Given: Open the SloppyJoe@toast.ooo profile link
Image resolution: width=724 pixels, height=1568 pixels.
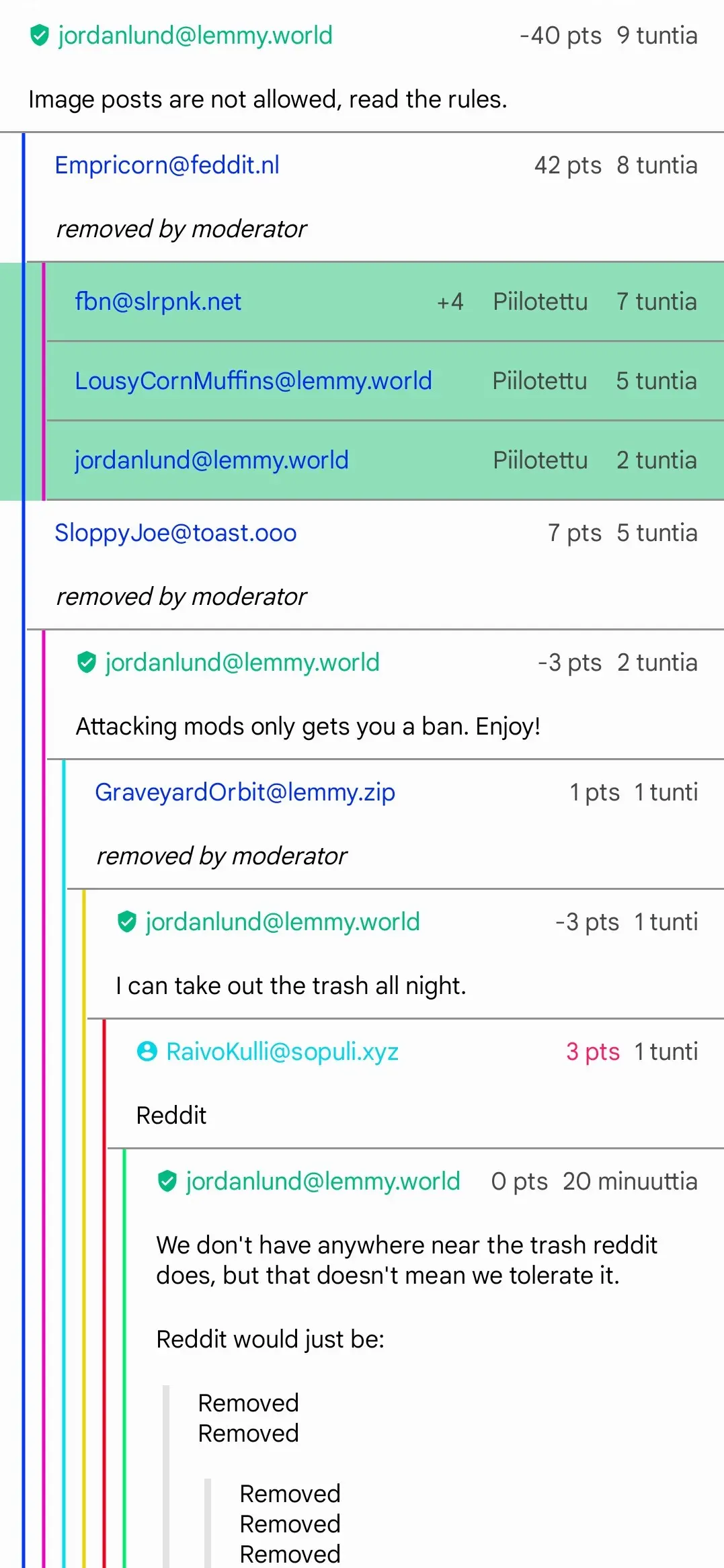Looking at the screenshot, I should pyautogui.click(x=175, y=533).
